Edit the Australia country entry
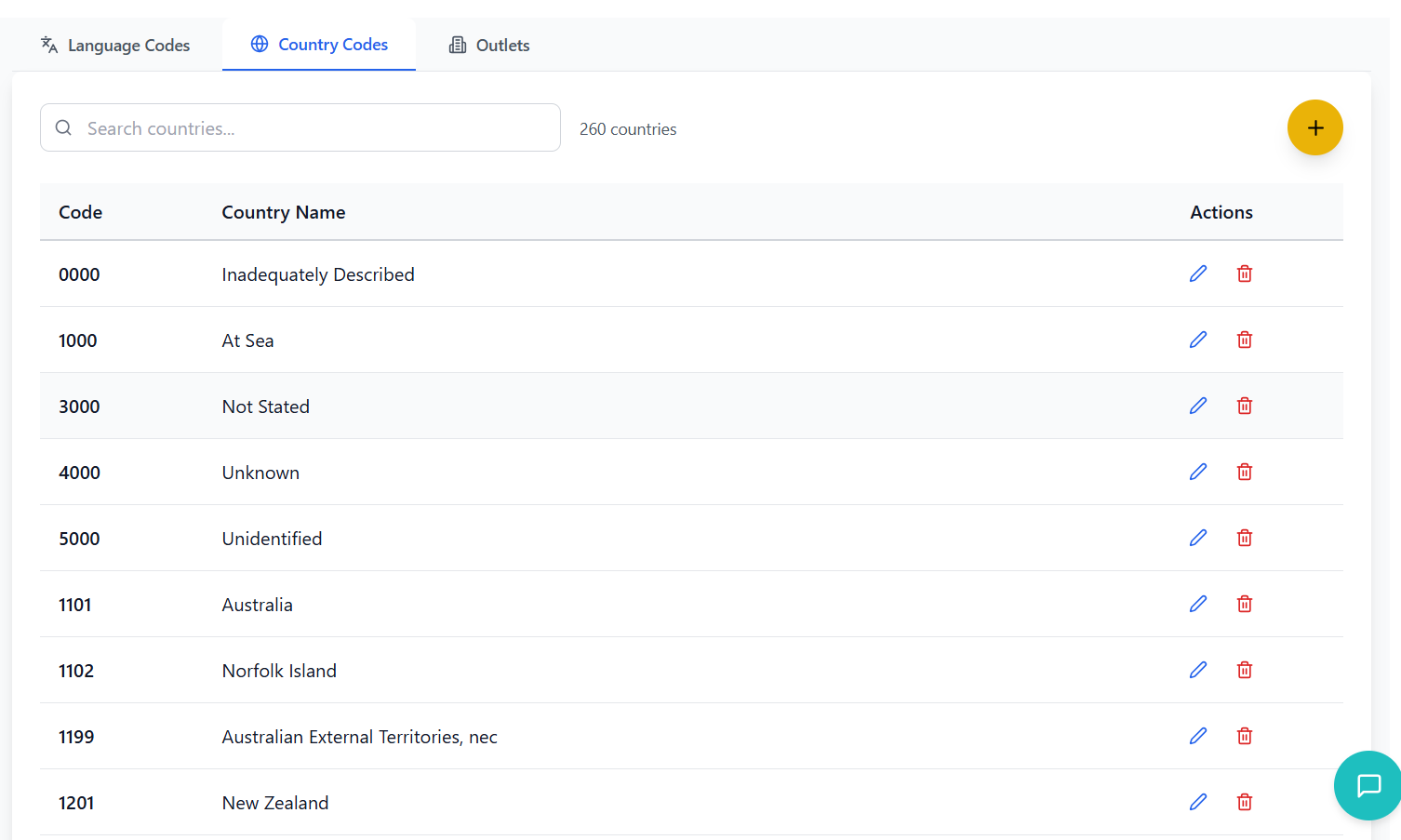Image resolution: width=1401 pixels, height=840 pixels. pyautogui.click(x=1198, y=604)
